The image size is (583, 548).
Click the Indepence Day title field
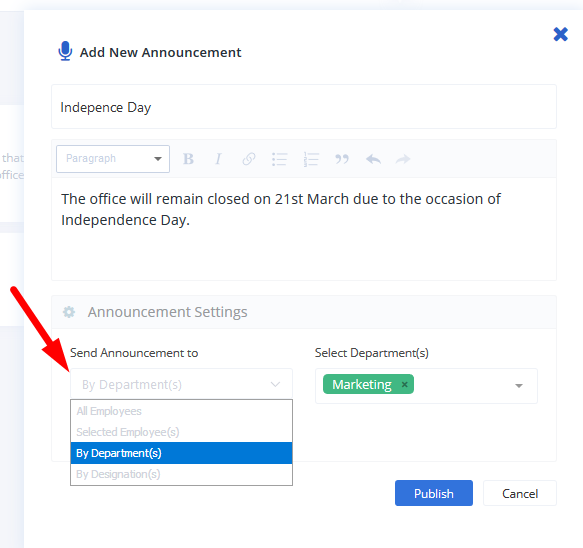point(304,107)
